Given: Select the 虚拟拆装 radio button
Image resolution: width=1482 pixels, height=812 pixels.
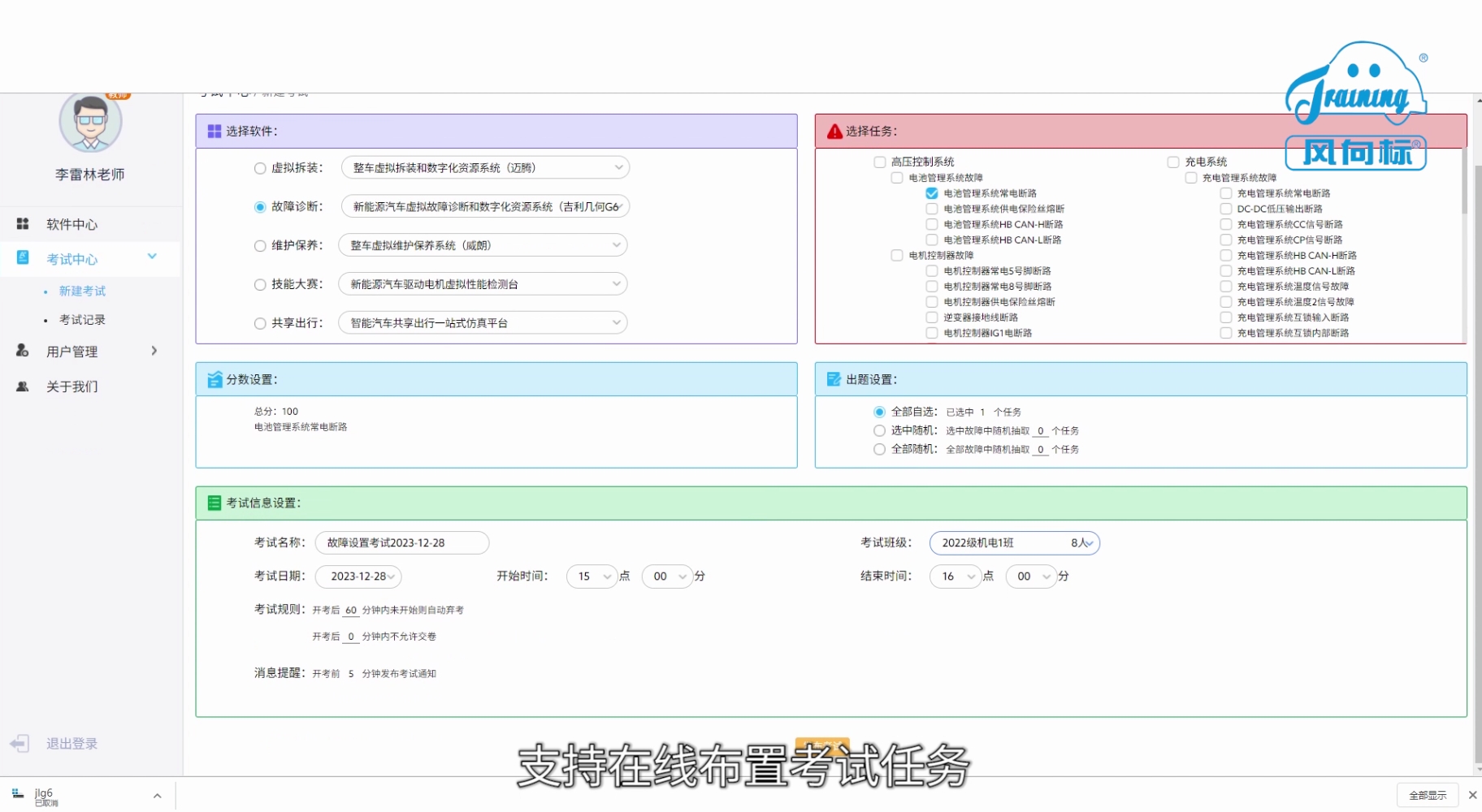Looking at the screenshot, I should 260,168.
